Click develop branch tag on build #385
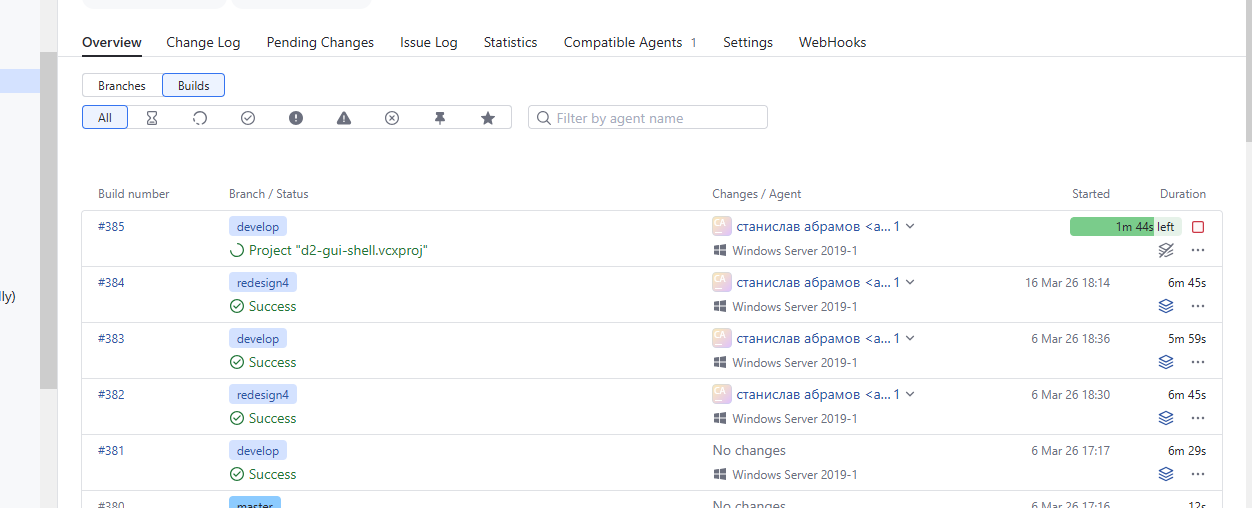 [258, 226]
